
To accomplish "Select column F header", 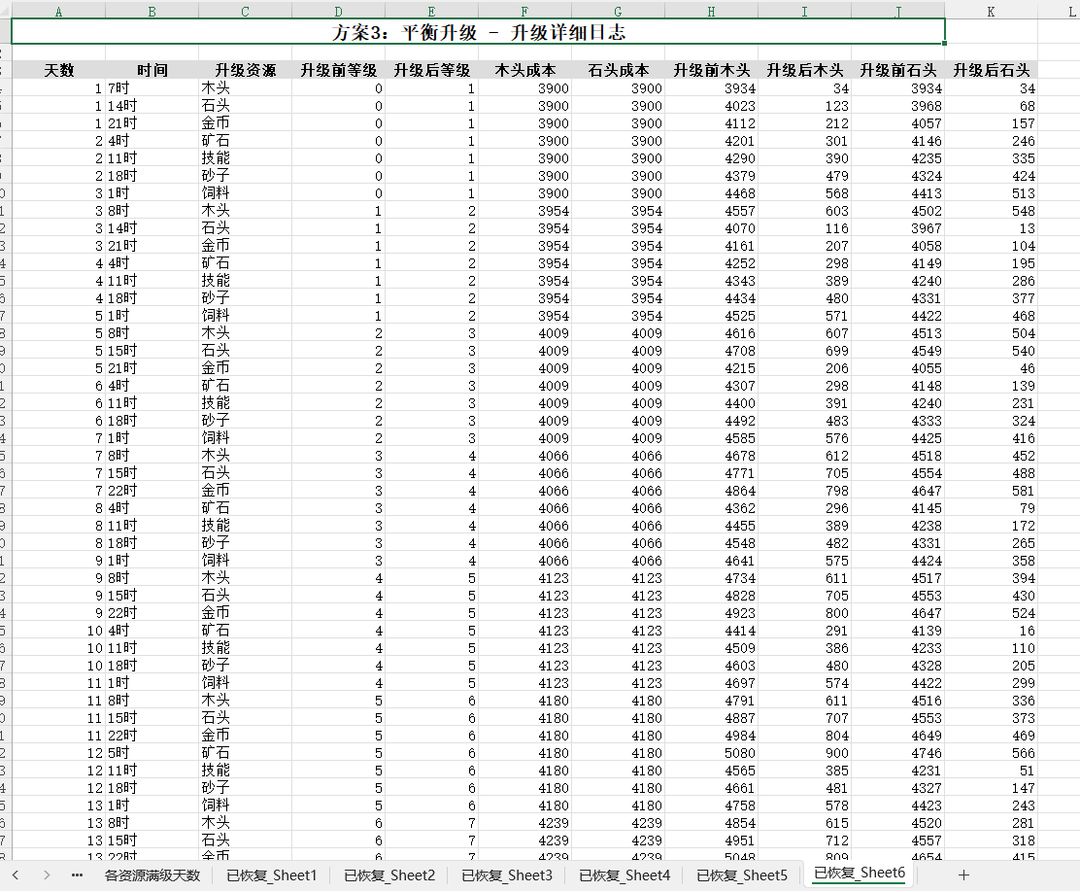I will pyautogui.click(x=525, y=12).
